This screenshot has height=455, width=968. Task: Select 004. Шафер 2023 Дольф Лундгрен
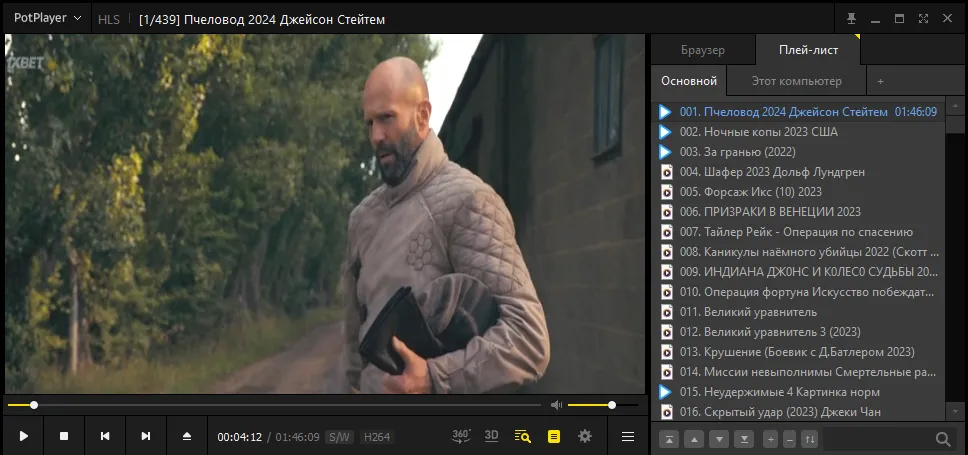[798, 172]
